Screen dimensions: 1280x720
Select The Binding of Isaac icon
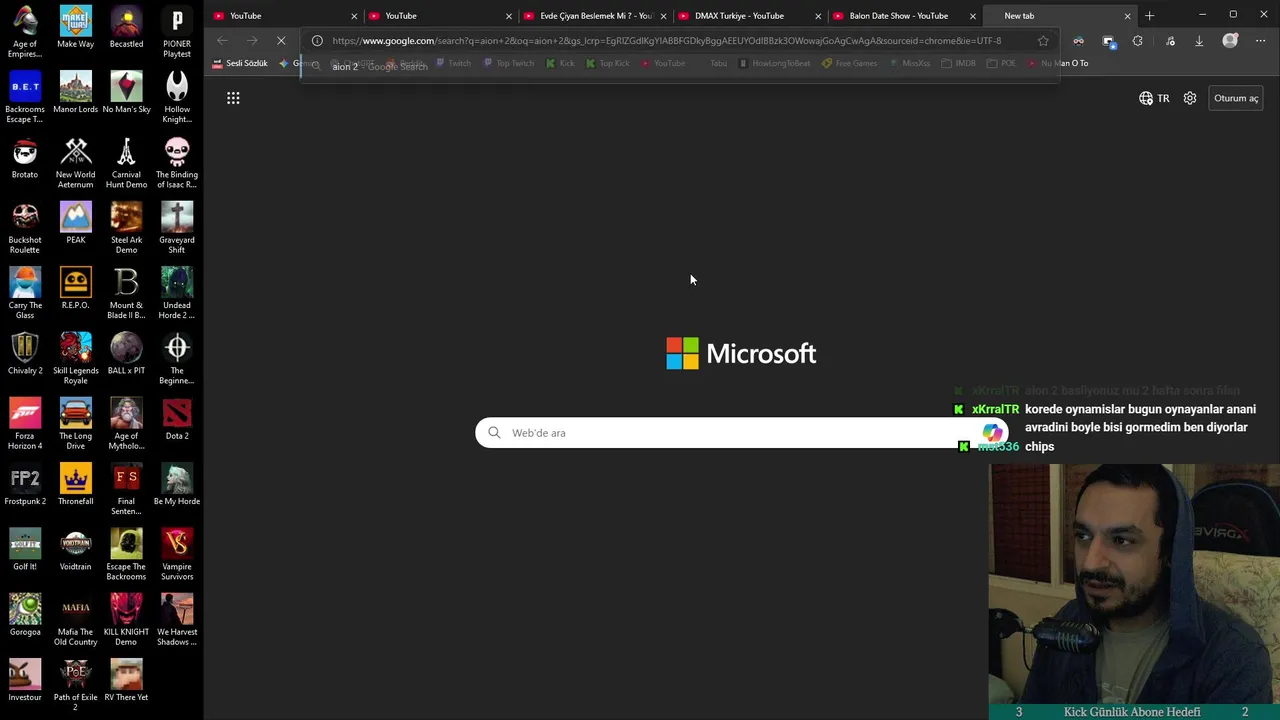[177, 163]
